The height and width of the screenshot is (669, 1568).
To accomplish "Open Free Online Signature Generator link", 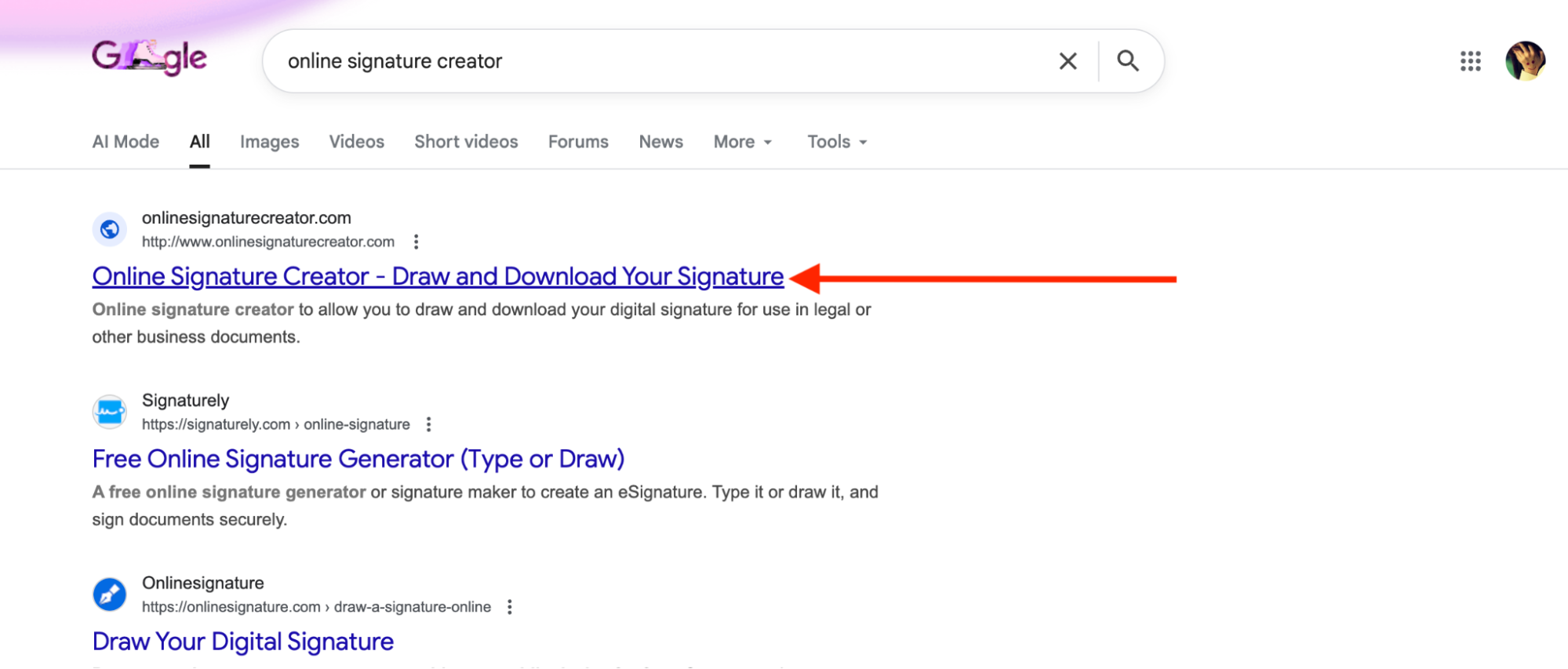I will pos(358,459).
